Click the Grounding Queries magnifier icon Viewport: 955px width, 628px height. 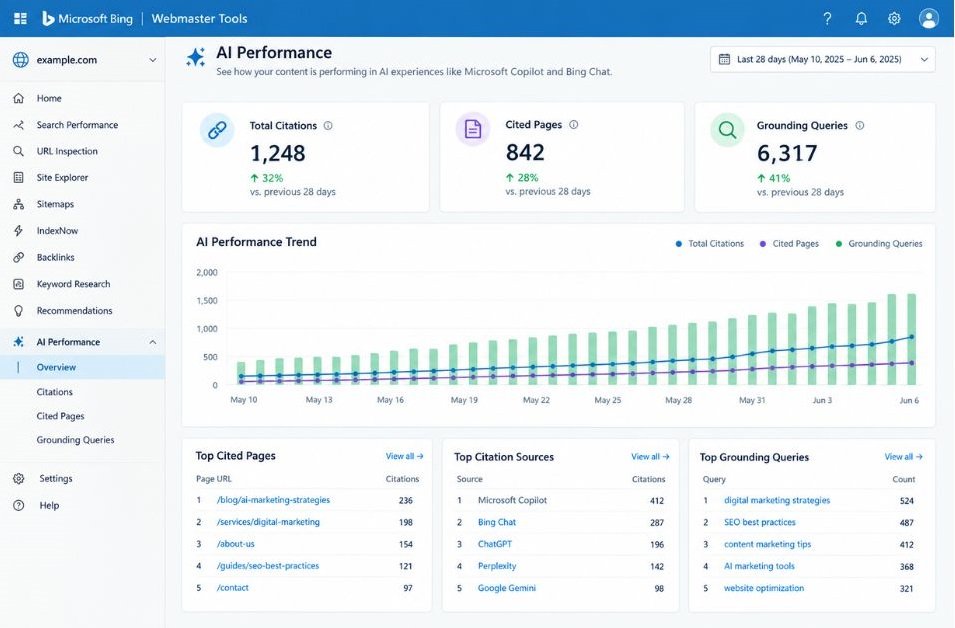pos(727,130)
